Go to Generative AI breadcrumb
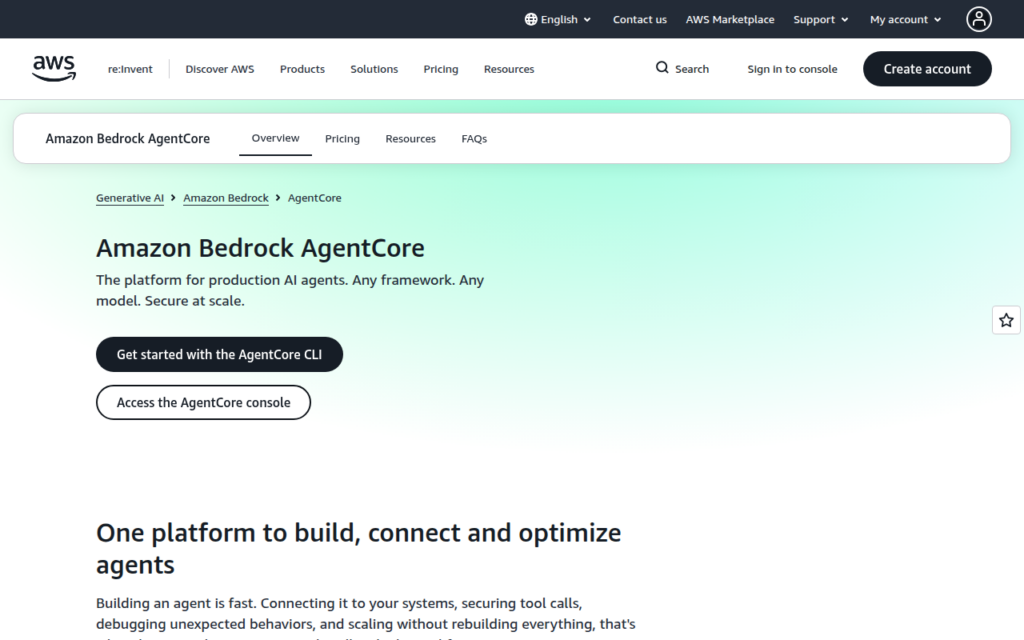The width and height of the screenshot is (1024, 640). 129,198
